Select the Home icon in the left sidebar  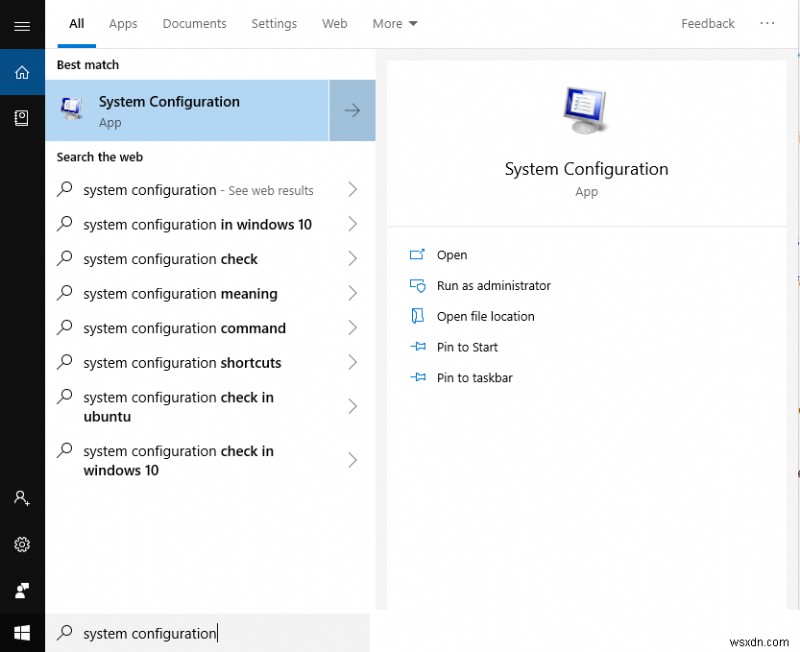(22, 72)
